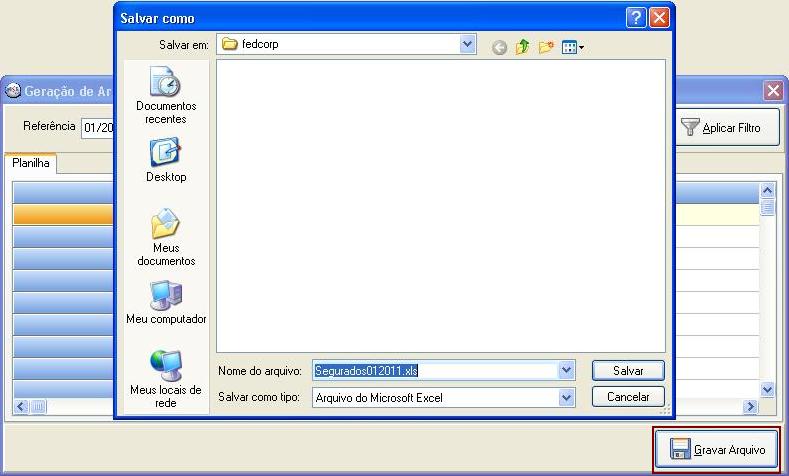Expand the Nome do arquivo dropdown
The width and height of the screenshot is (789, 476).
[x=567, y=370]
